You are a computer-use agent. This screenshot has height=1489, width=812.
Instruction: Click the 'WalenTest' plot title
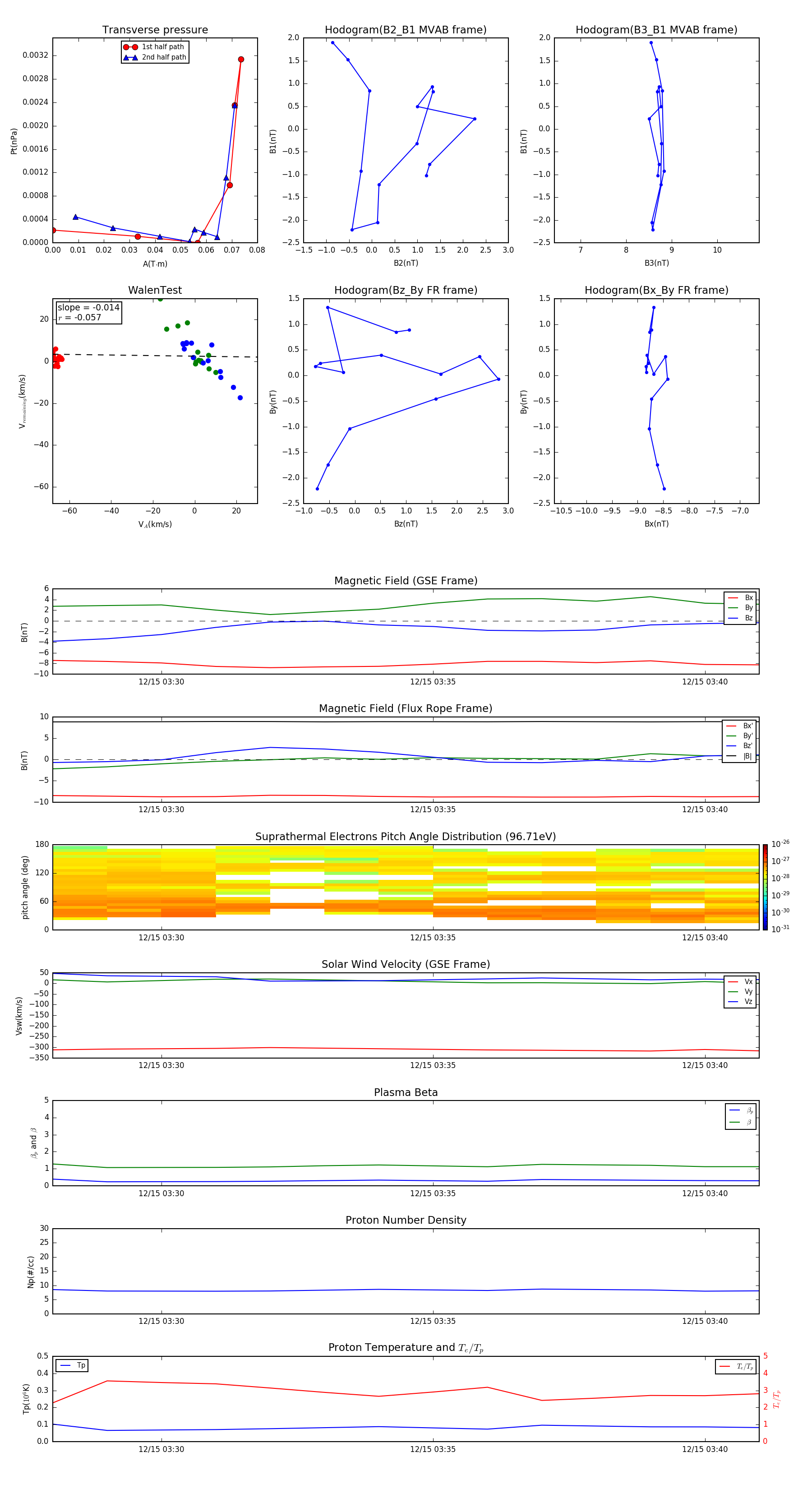[155, 290]
